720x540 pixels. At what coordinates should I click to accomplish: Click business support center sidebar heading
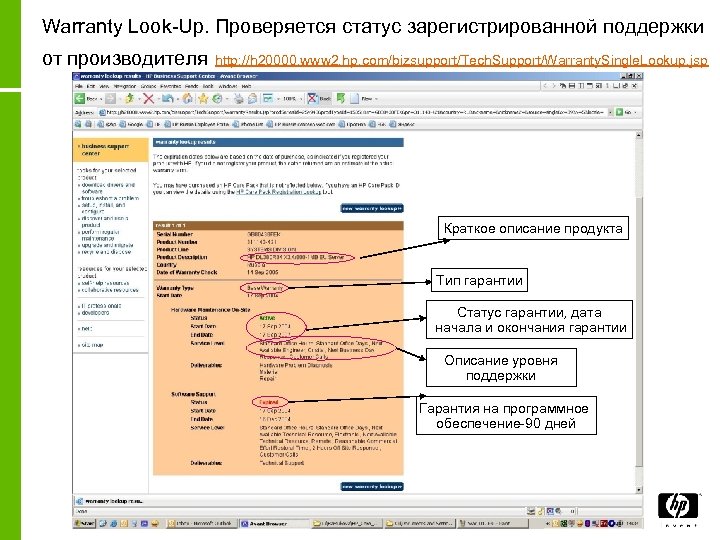(105, 150)
